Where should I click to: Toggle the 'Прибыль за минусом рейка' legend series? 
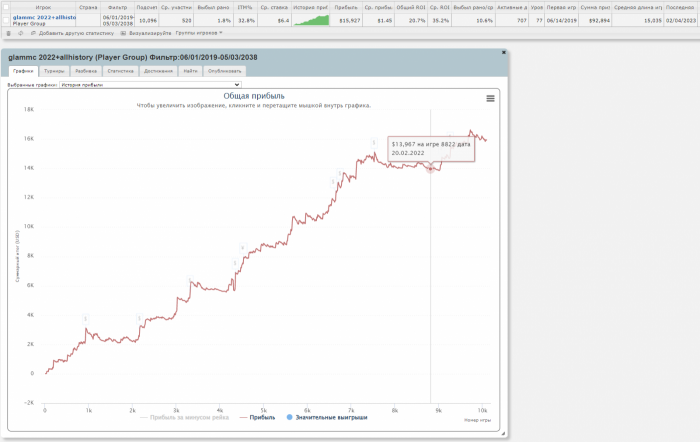tap(184, 417)
